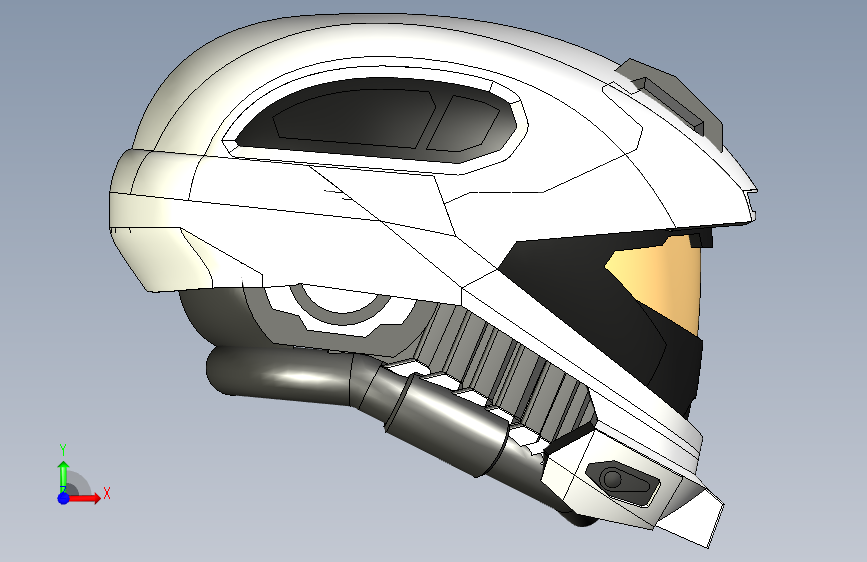867x562 pixels.
Task: Click the green Y axis arrow of the triad
Action: click(64, 476)
